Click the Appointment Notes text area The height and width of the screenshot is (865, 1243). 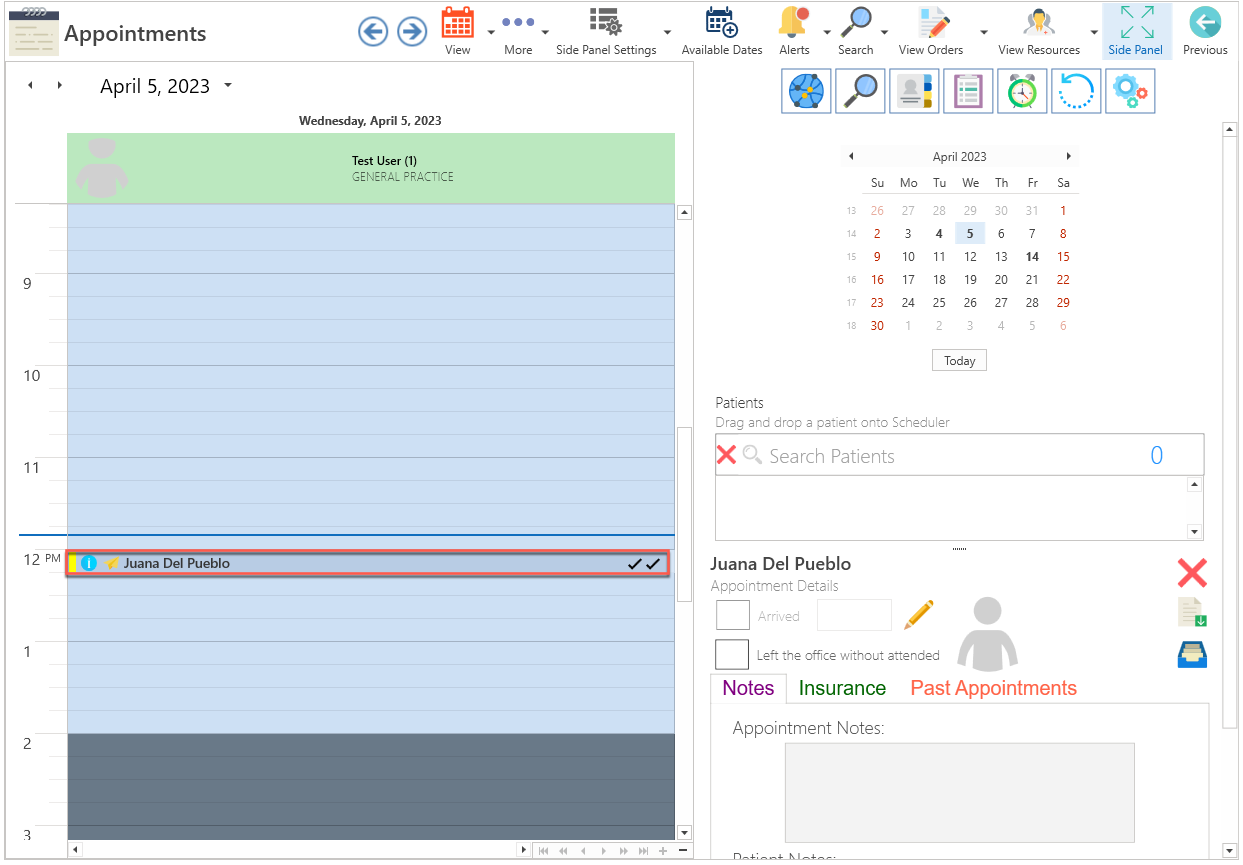point(959,792)
